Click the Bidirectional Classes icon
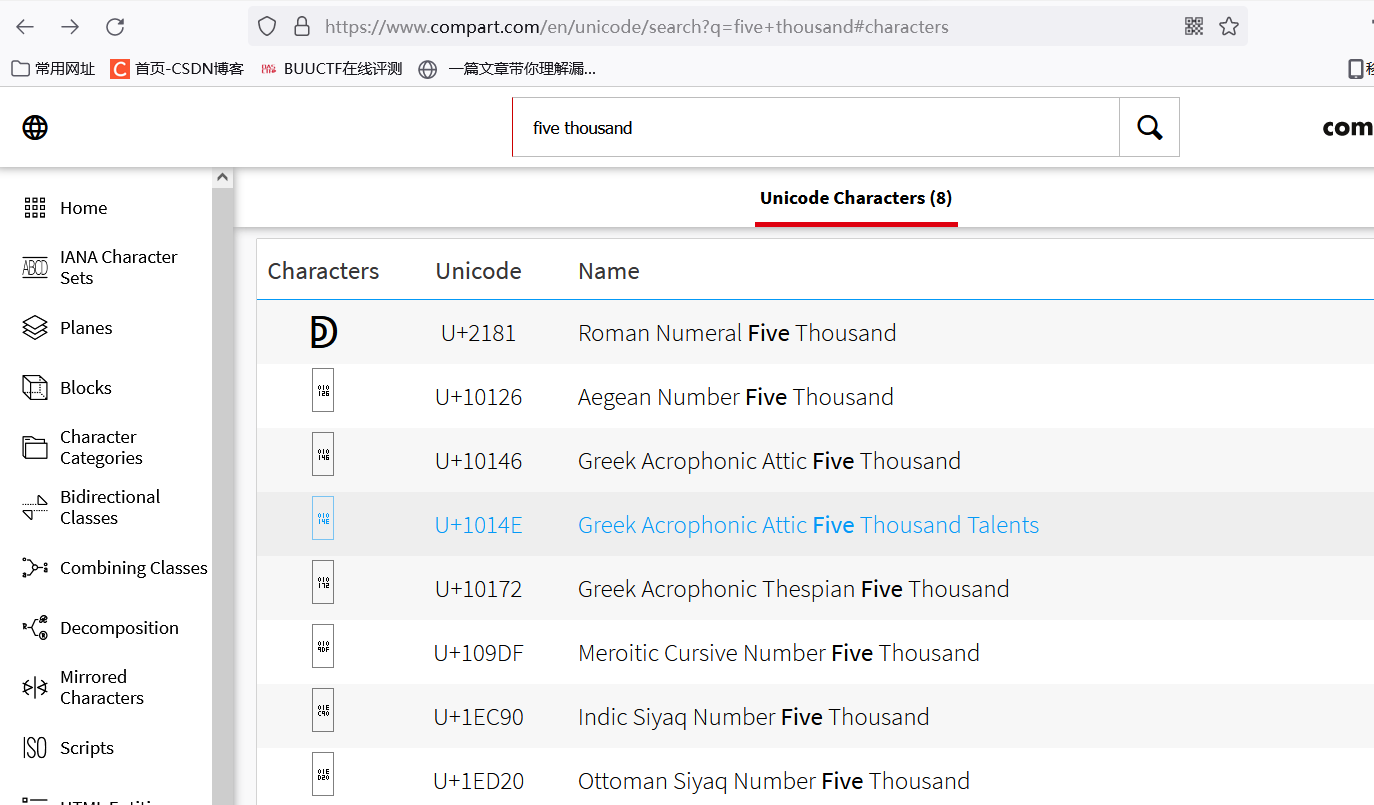Image resolution: width=1374 pixels, height=805 pixels. [x=35, y=508]
